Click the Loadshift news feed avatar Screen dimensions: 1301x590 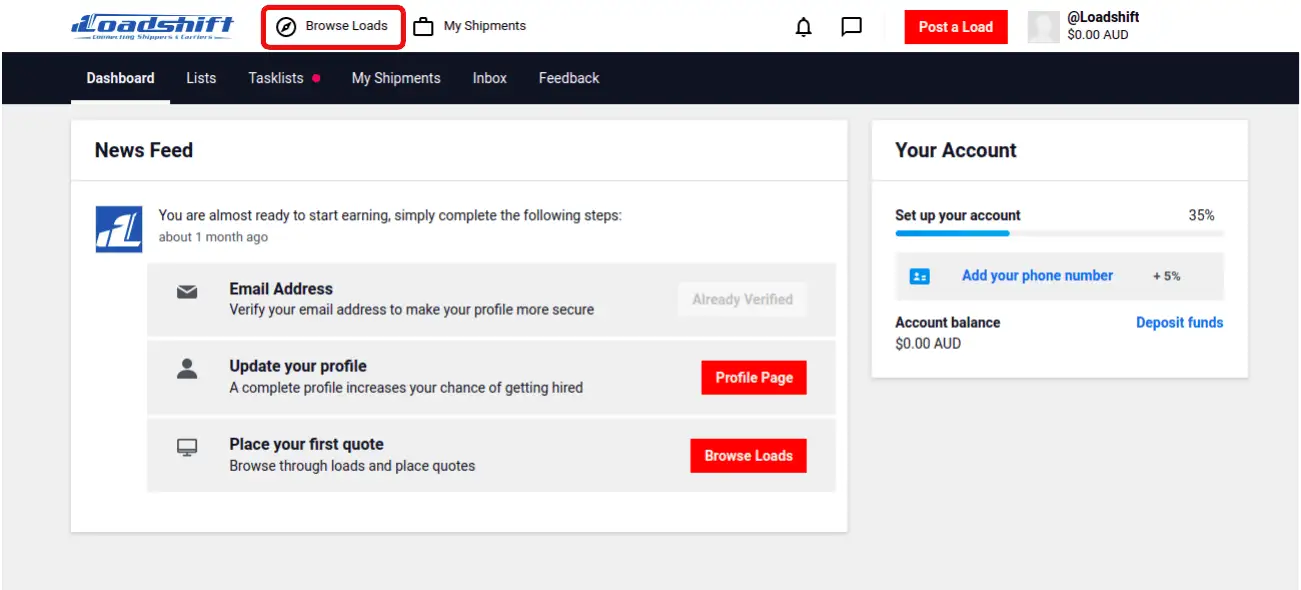click(x=118, y=229)
